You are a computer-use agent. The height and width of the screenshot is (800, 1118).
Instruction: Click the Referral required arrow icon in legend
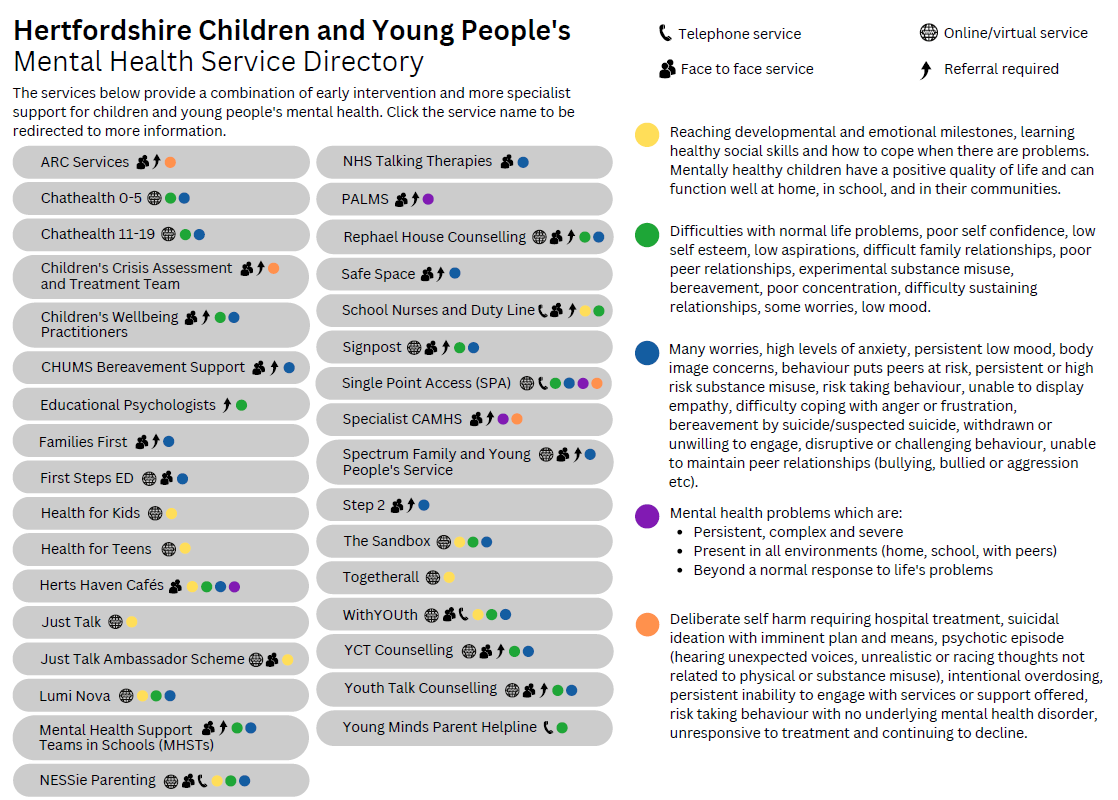click(x=925, y=69)
